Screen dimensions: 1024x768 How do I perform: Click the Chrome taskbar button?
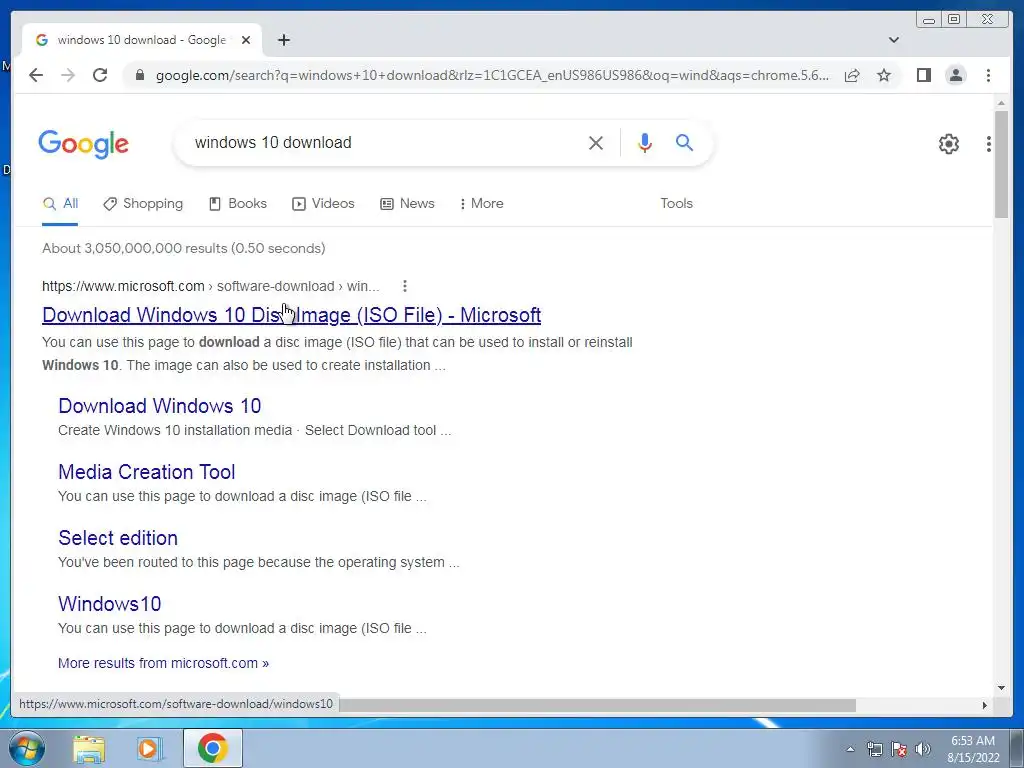[x=213, y=748]
